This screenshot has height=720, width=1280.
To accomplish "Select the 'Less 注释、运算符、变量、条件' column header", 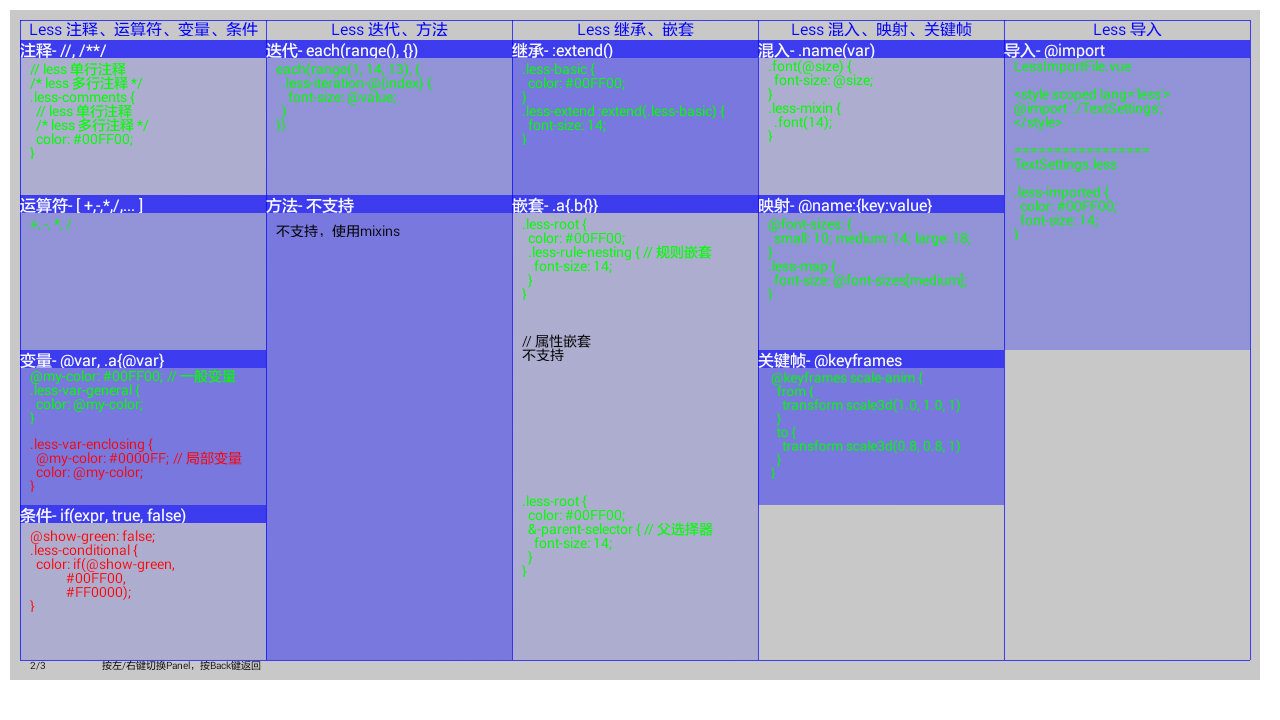I will tap(143, 30).
